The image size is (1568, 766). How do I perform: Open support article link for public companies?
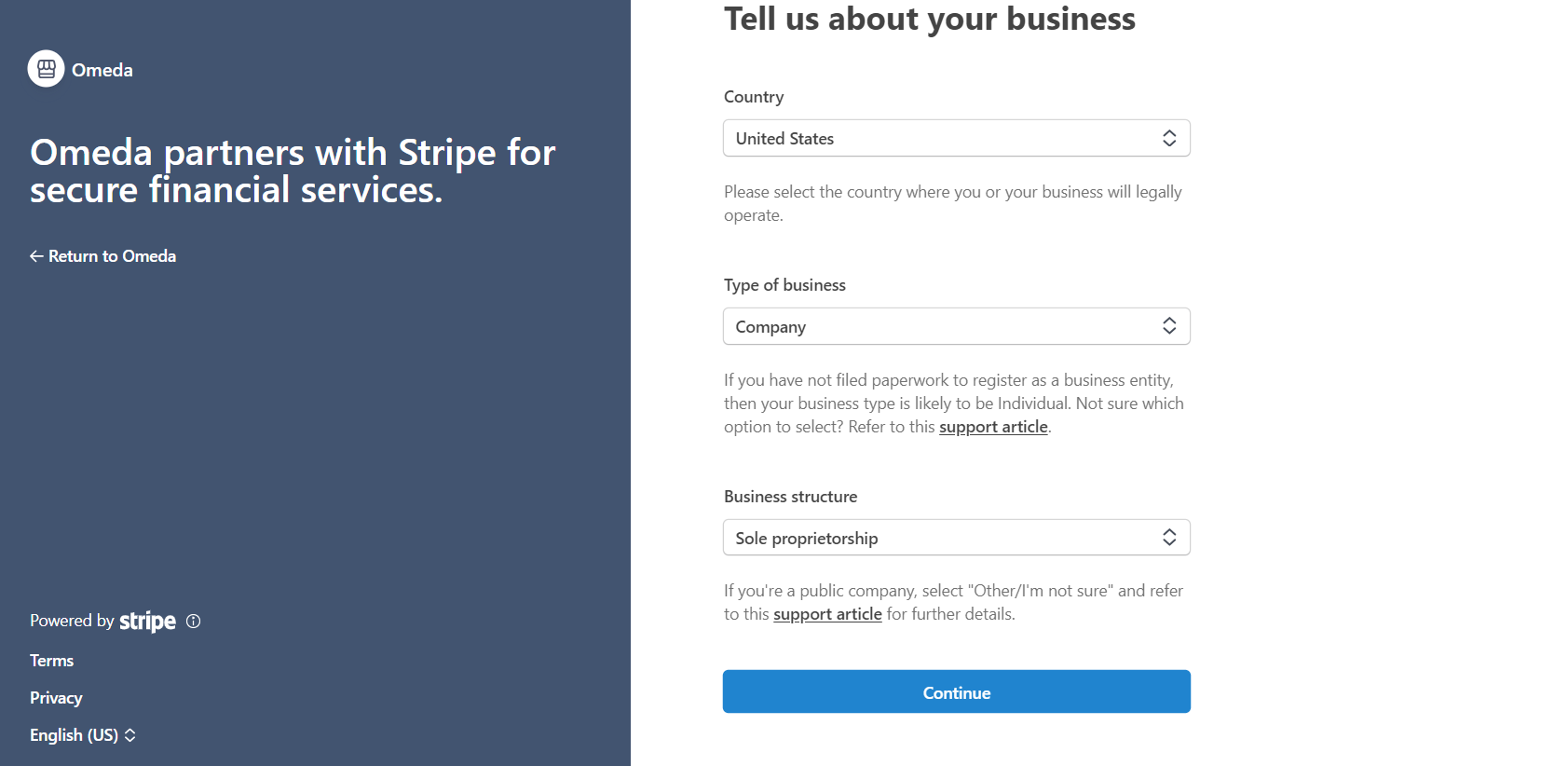tap(827, 614)
